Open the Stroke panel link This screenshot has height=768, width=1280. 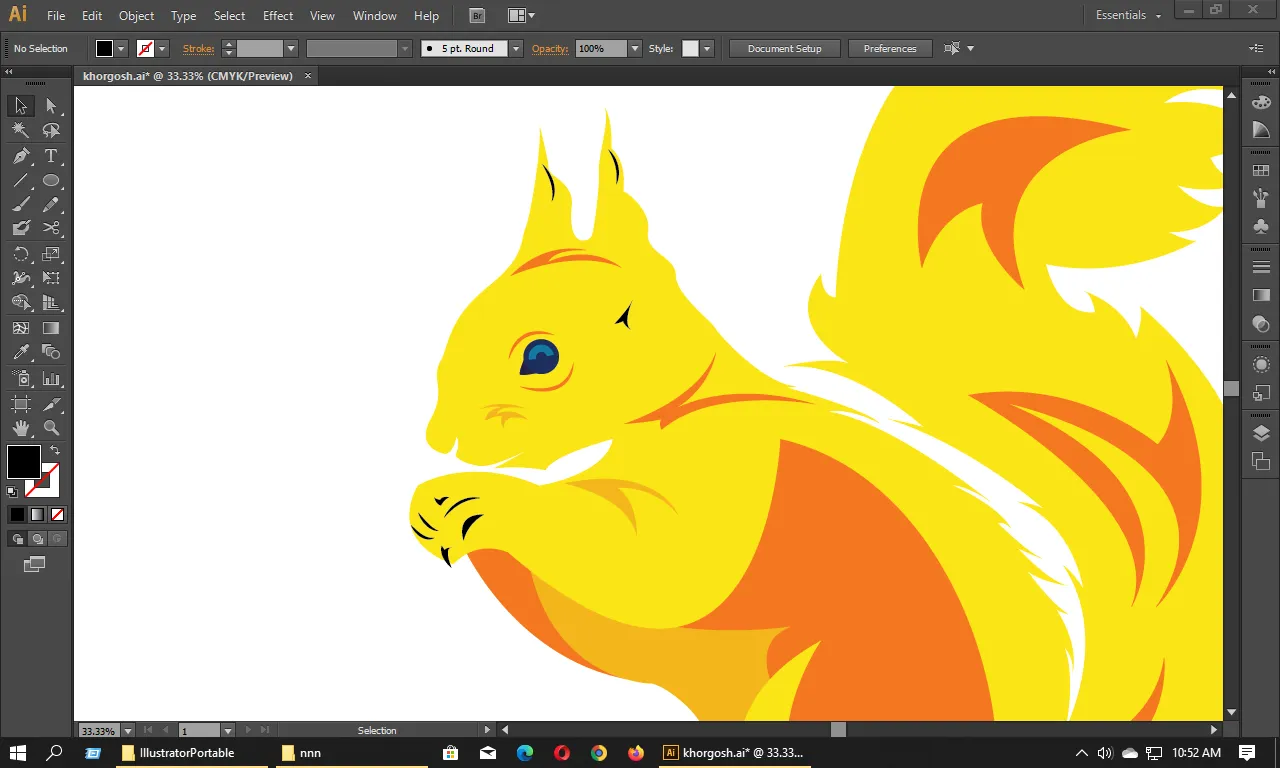[198, 48]
